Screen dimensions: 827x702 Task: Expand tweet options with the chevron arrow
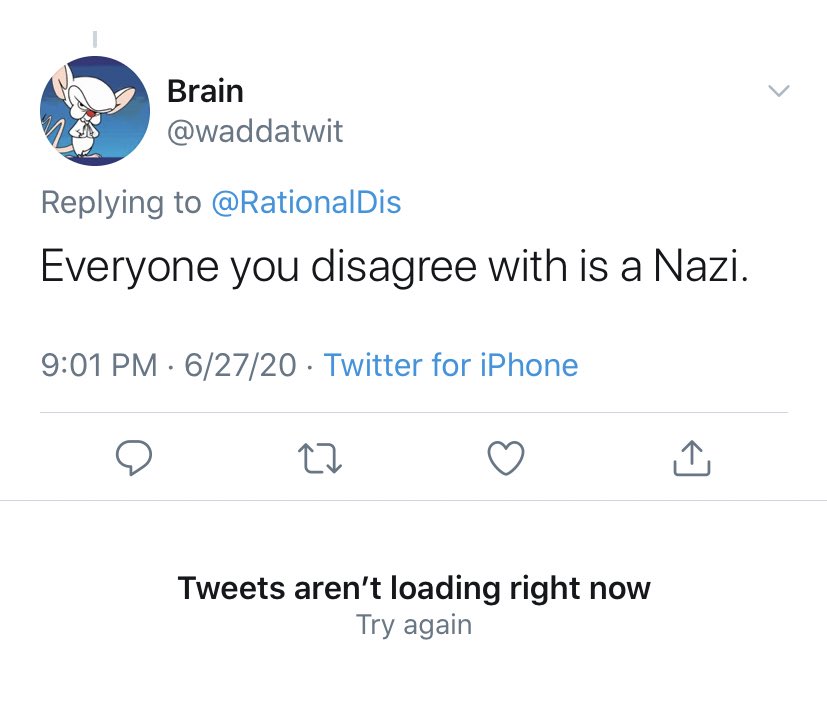coord(778,91)
